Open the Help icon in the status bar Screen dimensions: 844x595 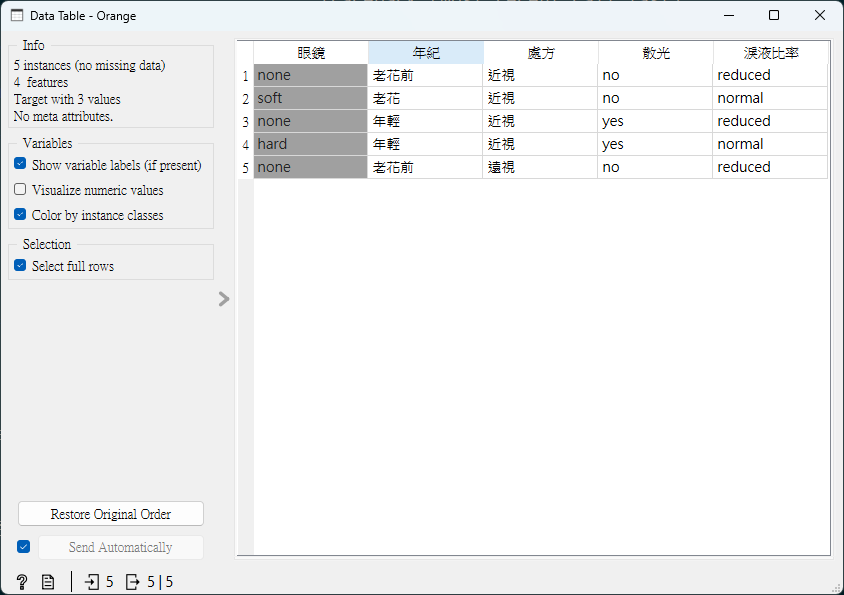click(x=21, y=581)
